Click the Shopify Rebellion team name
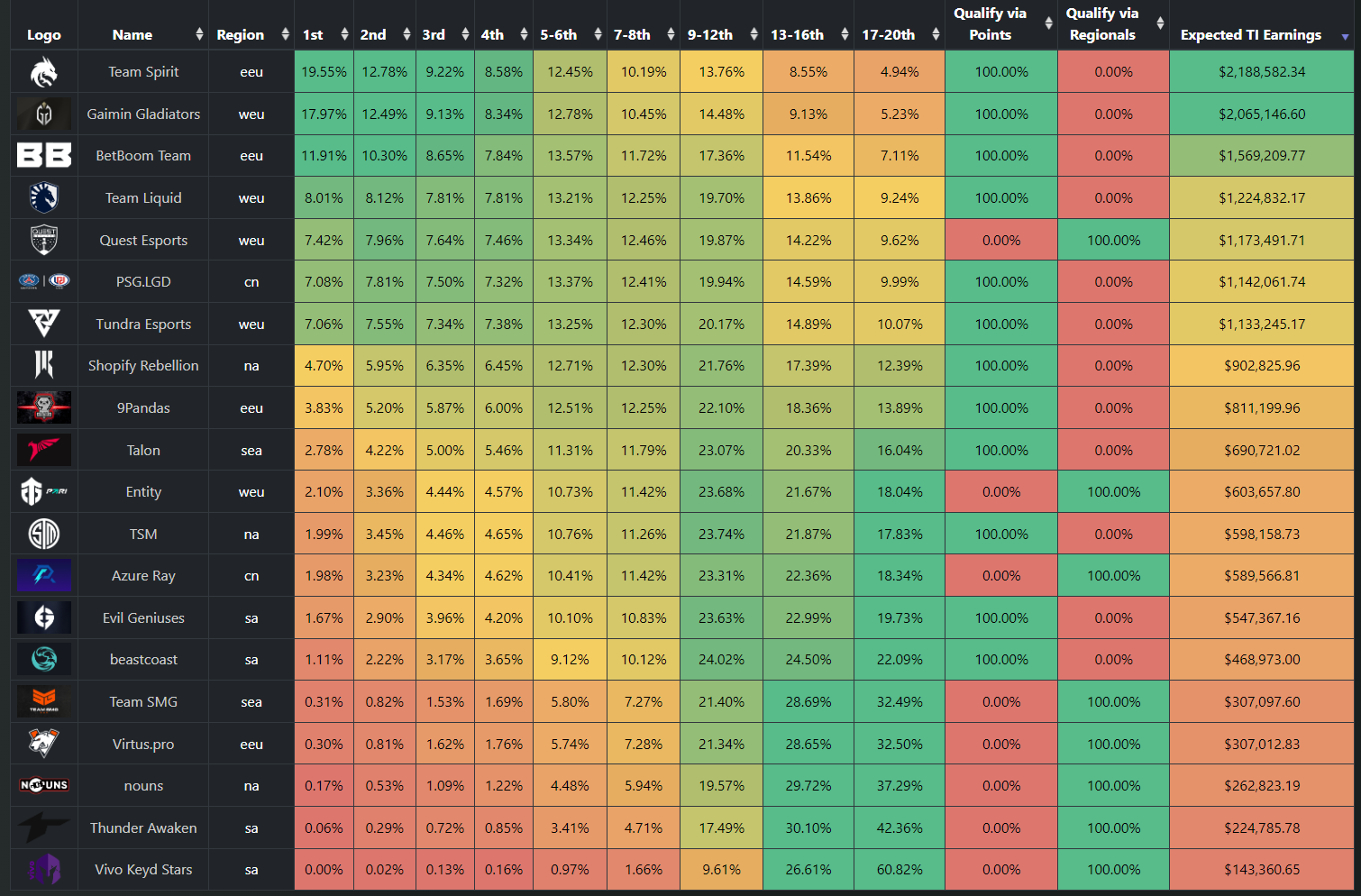The width and height of the screenshot is (1361, 896). pyautogui.click(x=143, y=366)
